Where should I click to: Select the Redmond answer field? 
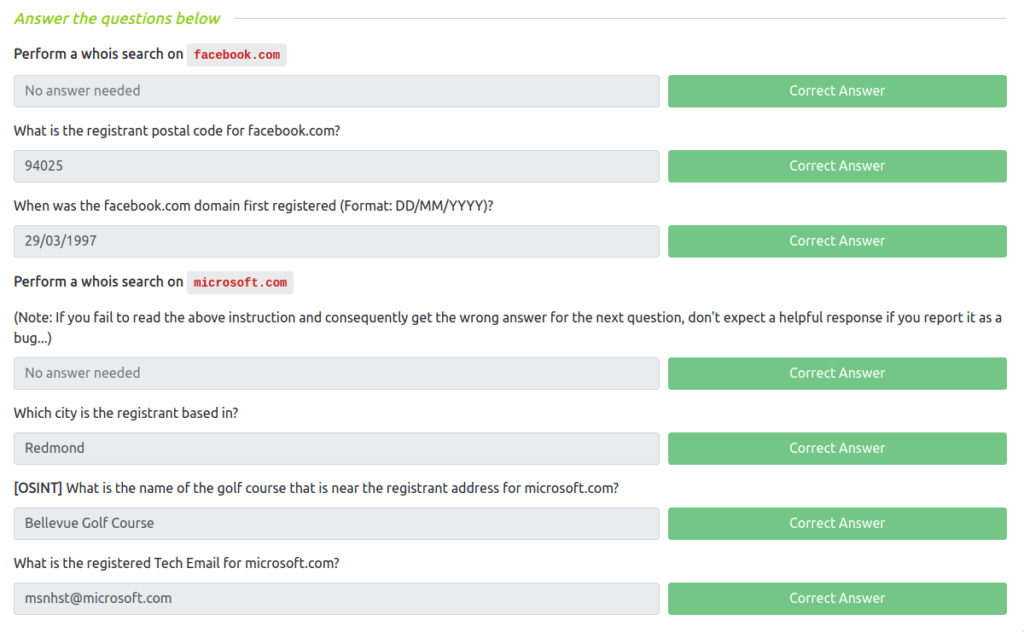(x=336, y=448)
